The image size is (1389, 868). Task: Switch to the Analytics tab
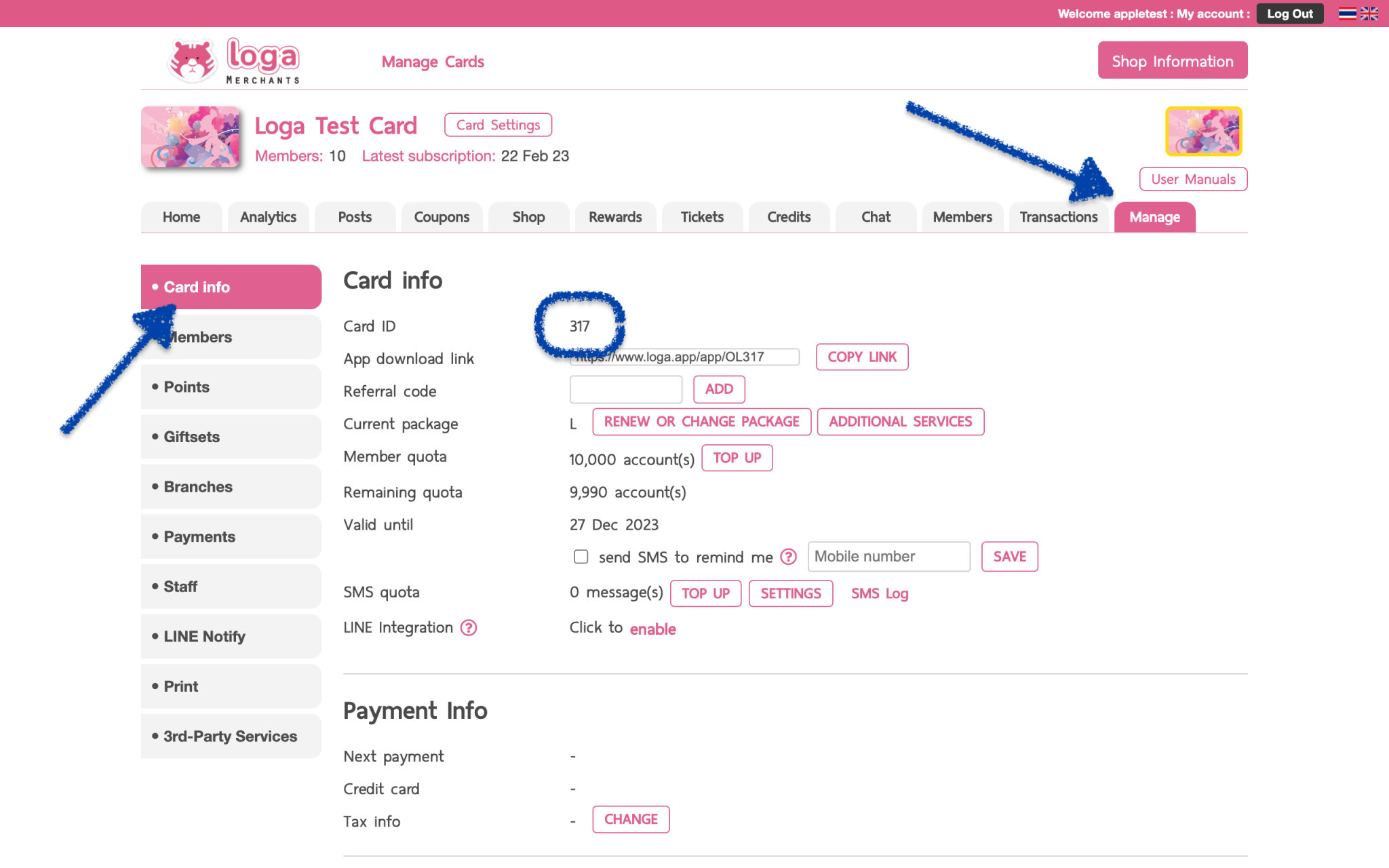coord(268,217)
